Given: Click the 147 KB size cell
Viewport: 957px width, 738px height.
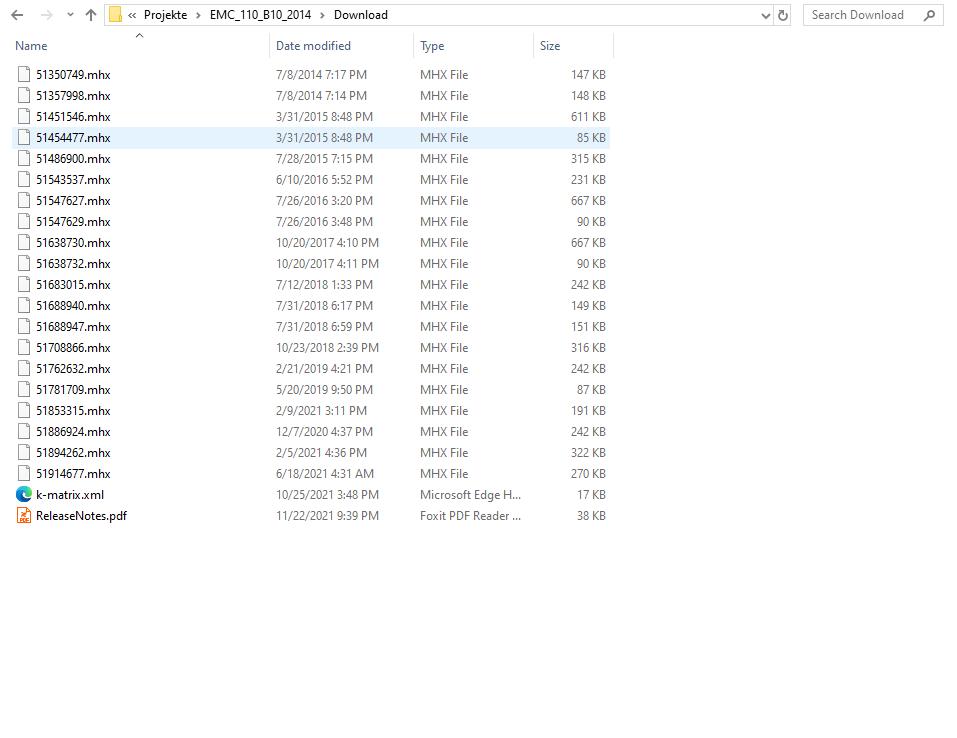Looking at the screenshot, I should 588,74.
